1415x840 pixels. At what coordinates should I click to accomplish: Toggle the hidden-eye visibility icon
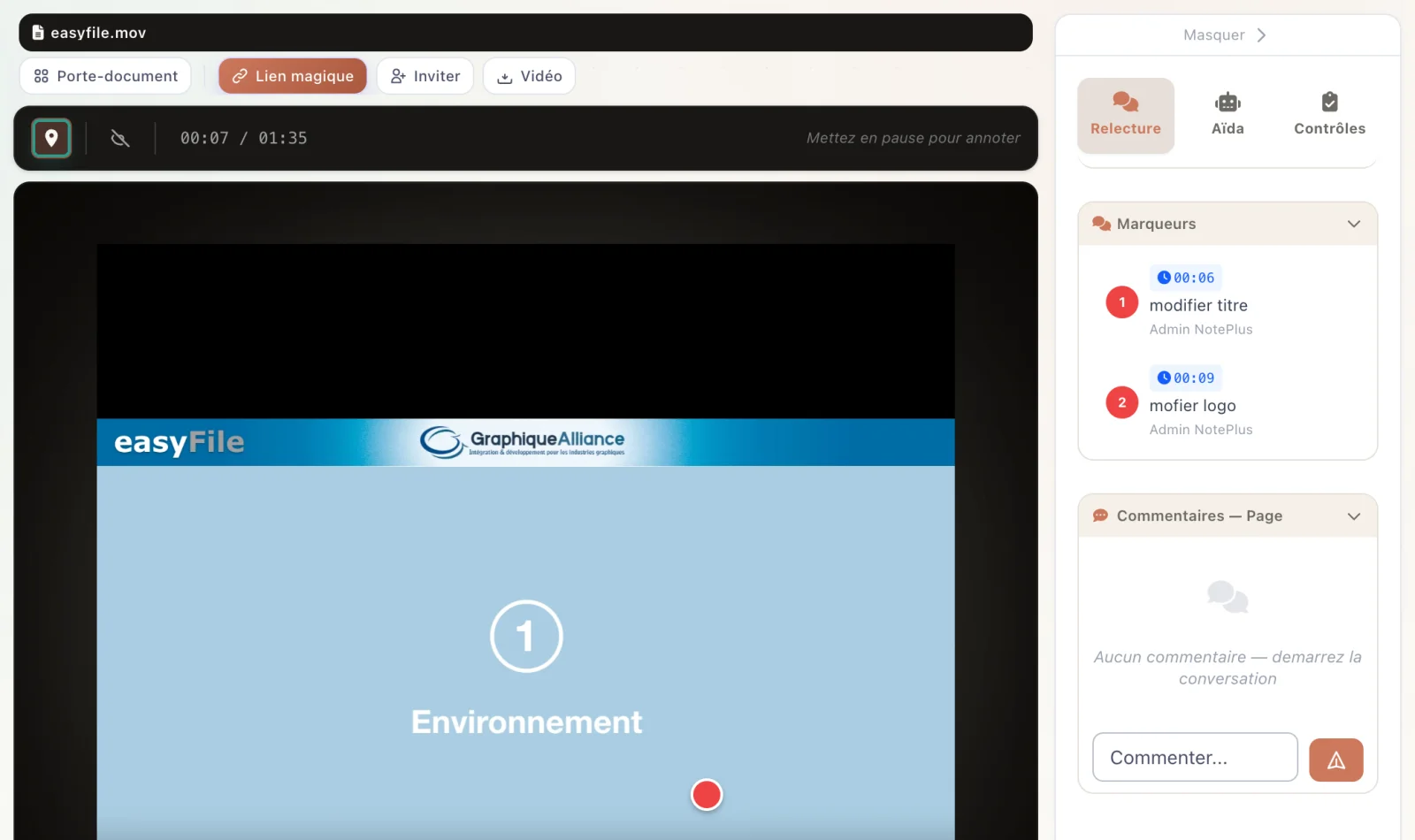point(120,138)
